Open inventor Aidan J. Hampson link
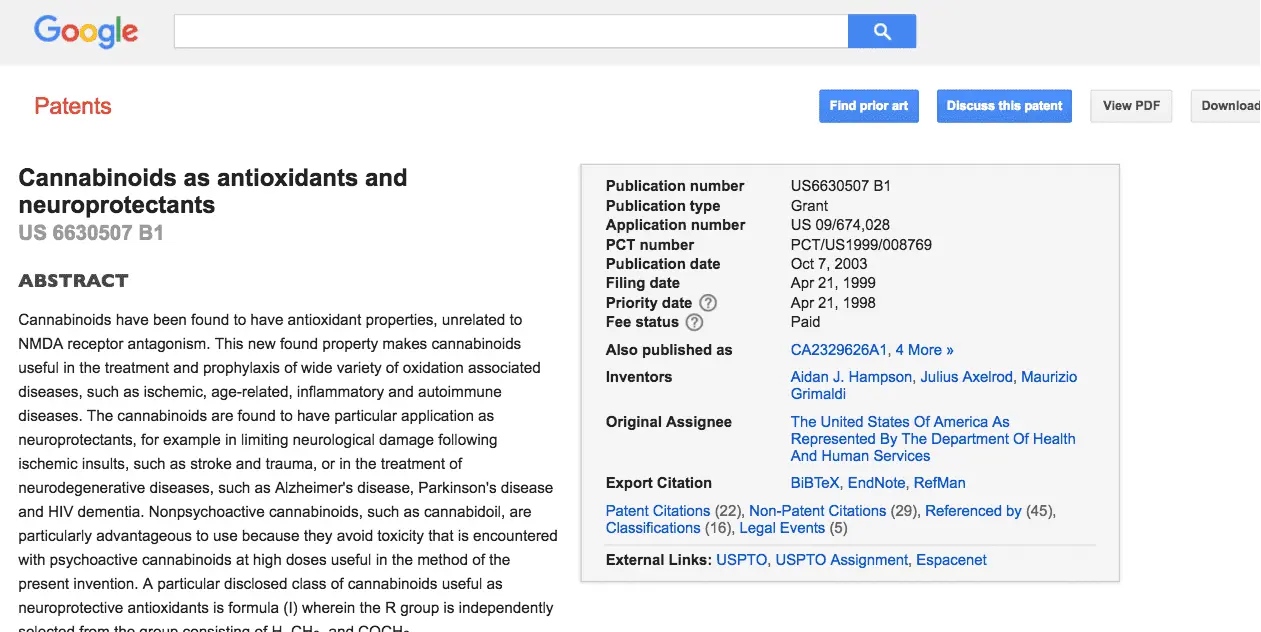The height and width of the screenshot is (632, 1261). (851, 377)
